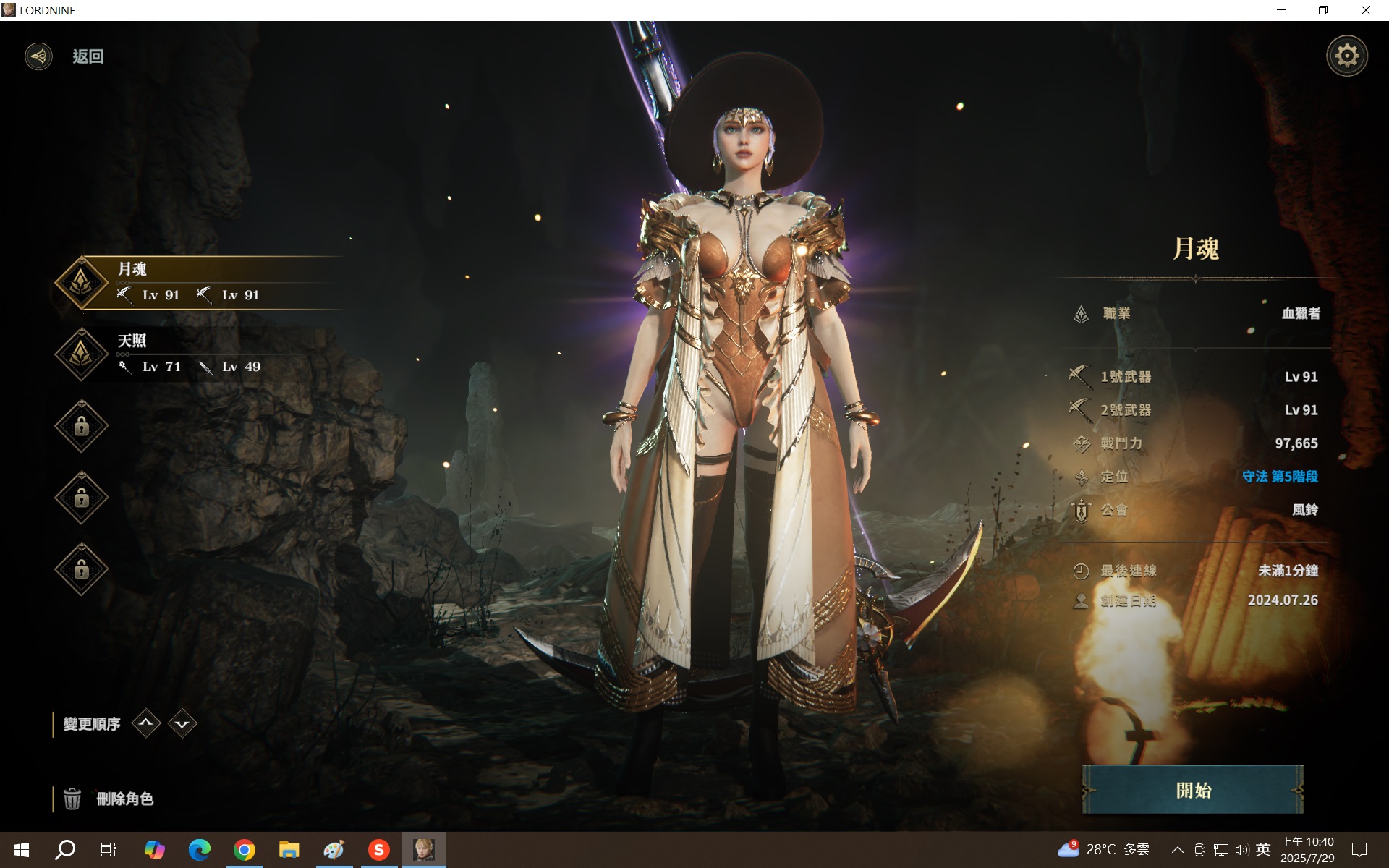Click the 風鈴 guild name
Screen dimensions: 1389x868
1305,510
